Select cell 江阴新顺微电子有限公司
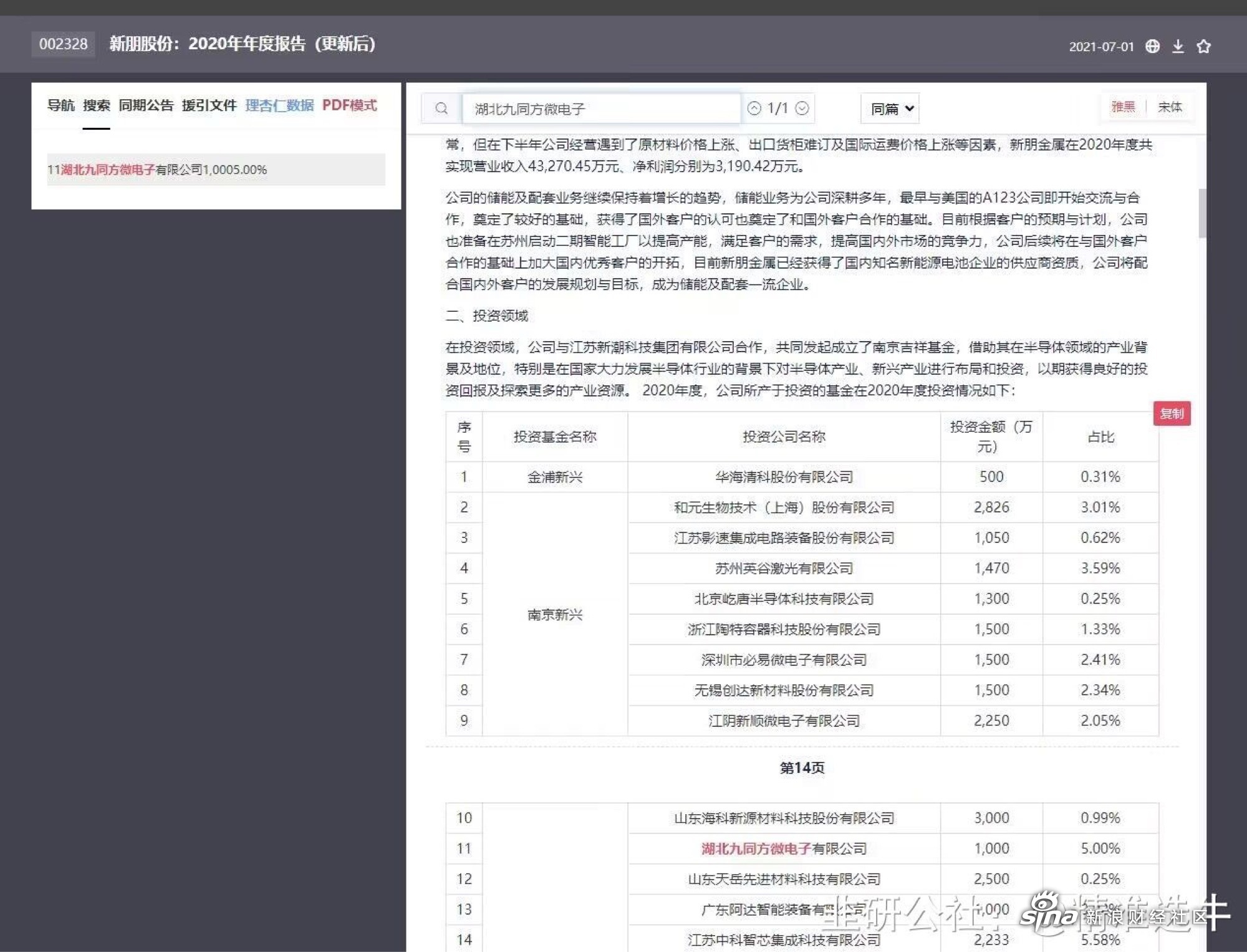The image size is (1247, 952). (x=784, y=721)
